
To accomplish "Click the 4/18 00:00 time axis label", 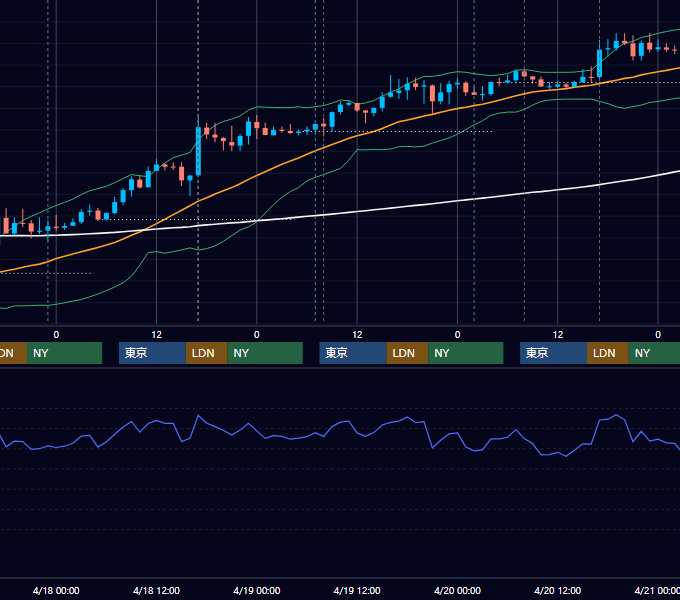I will (x=56, y=590).
